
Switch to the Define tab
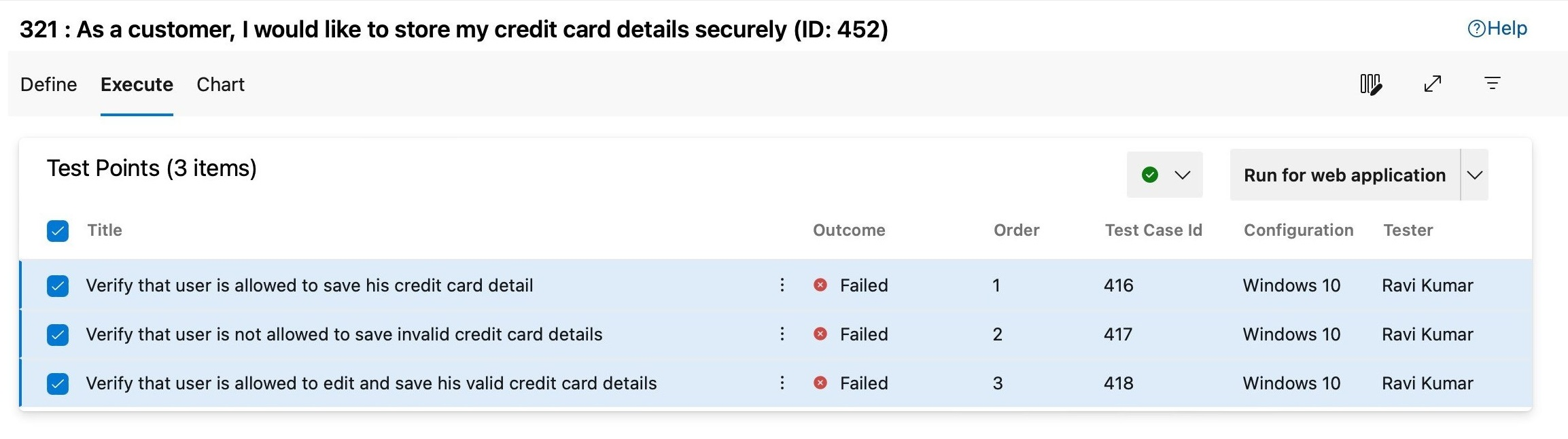[49, 84]
